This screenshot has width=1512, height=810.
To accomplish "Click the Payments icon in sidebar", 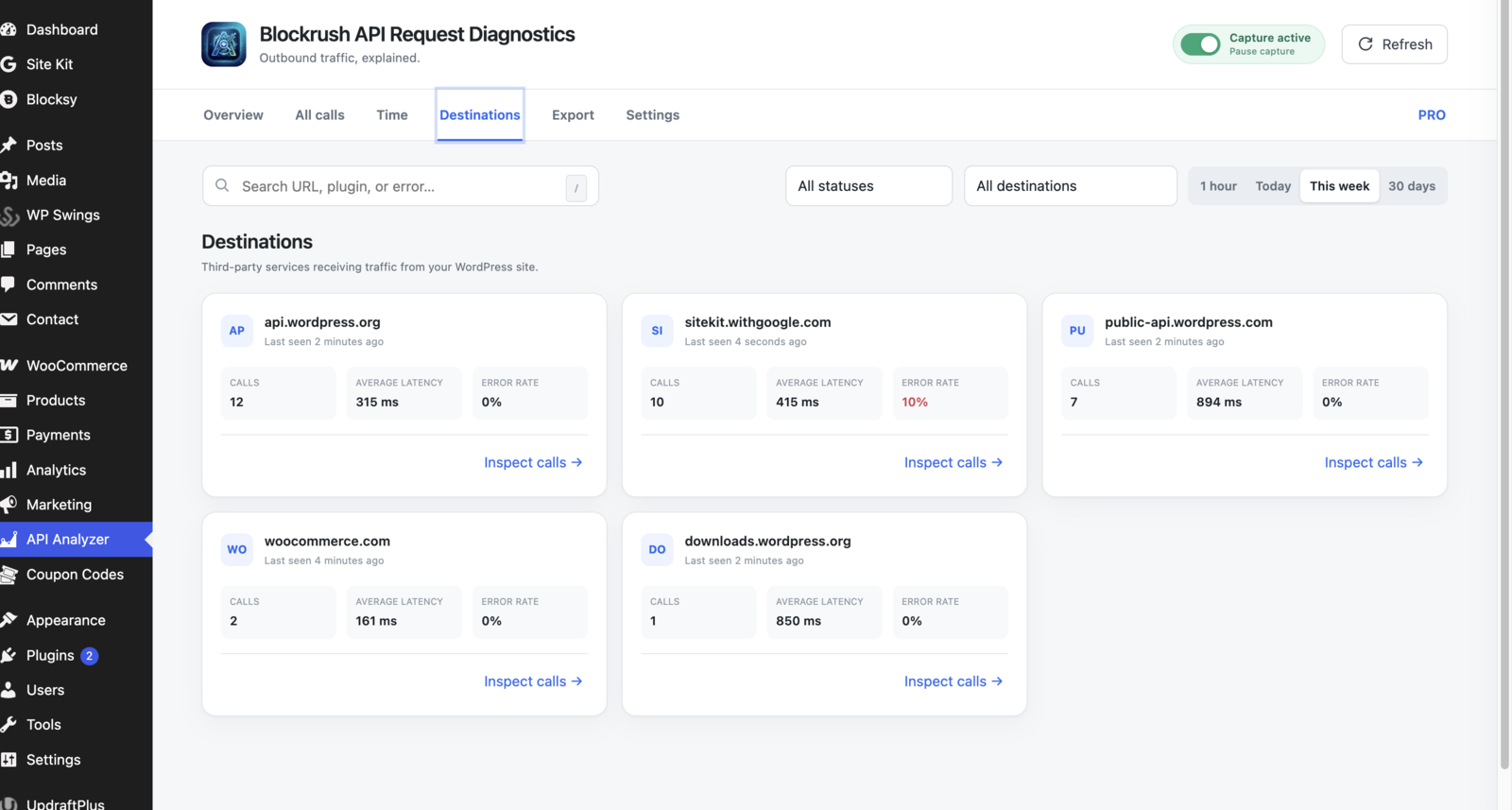I will (x=9, y=435).
